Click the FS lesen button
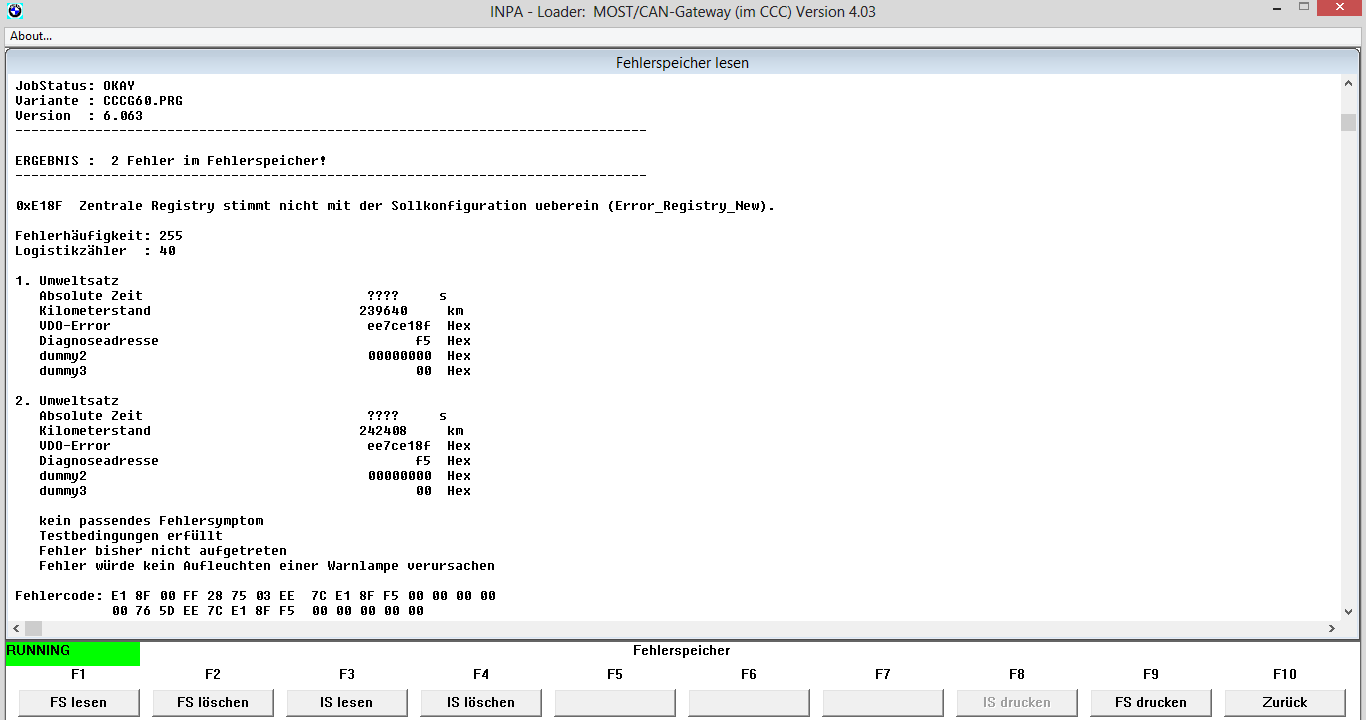1366x720 pixels. [78, 702]
